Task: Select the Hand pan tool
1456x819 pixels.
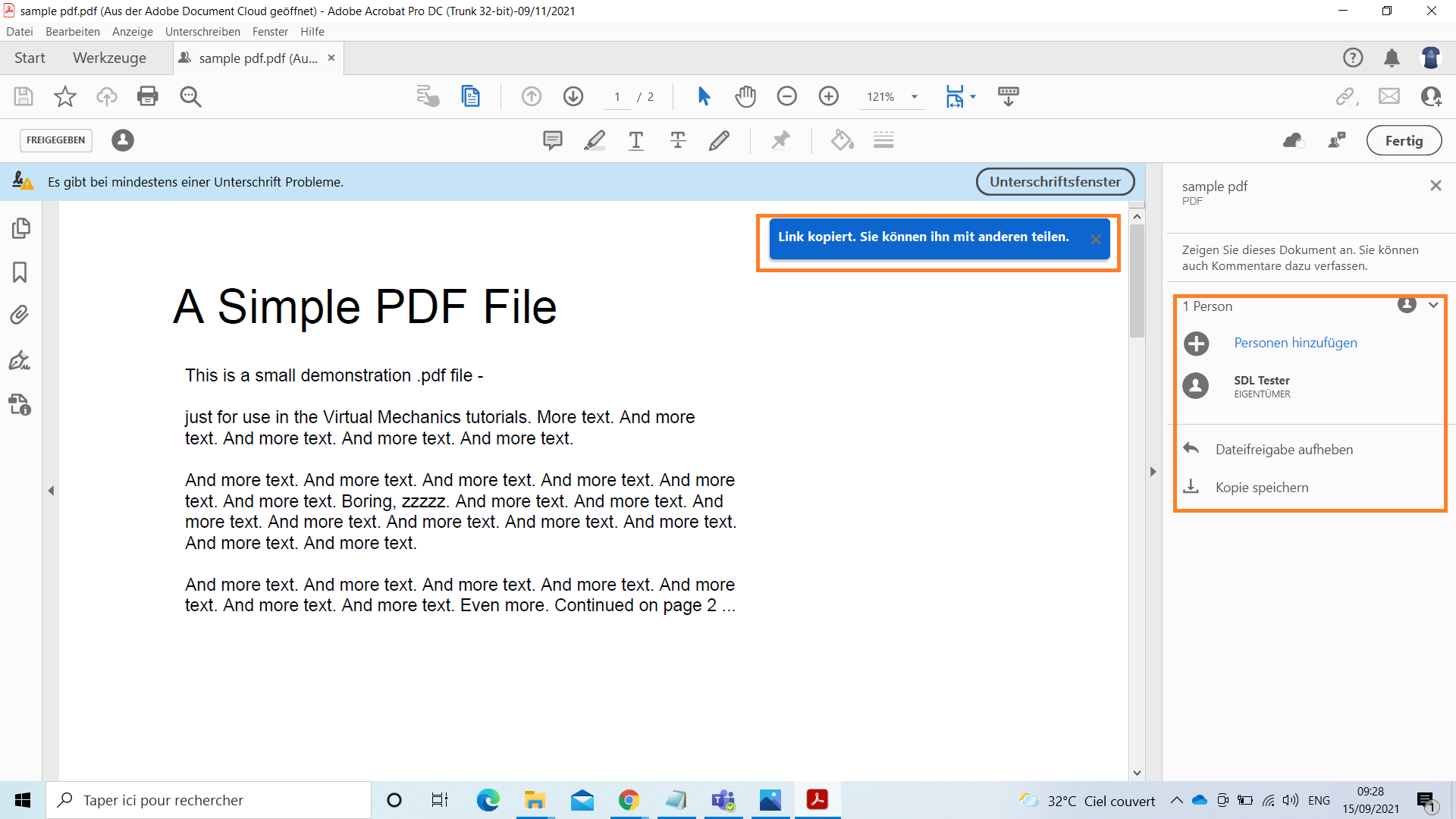Action: click(x=745, y=96)
